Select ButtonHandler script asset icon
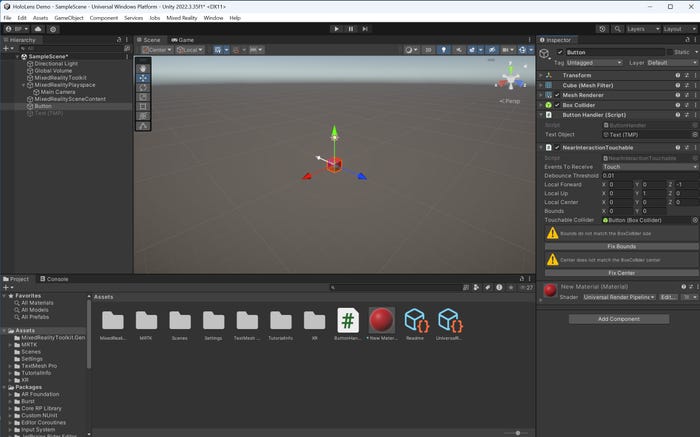 tap(348, 320)
